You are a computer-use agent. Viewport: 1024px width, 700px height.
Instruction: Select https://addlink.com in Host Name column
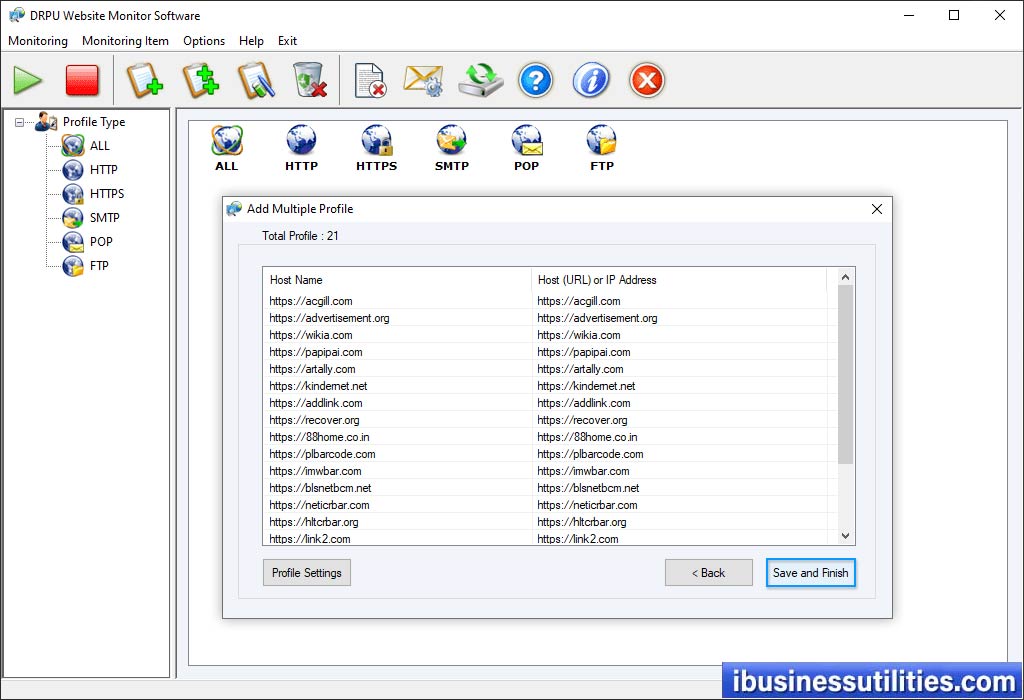(316, 403)
